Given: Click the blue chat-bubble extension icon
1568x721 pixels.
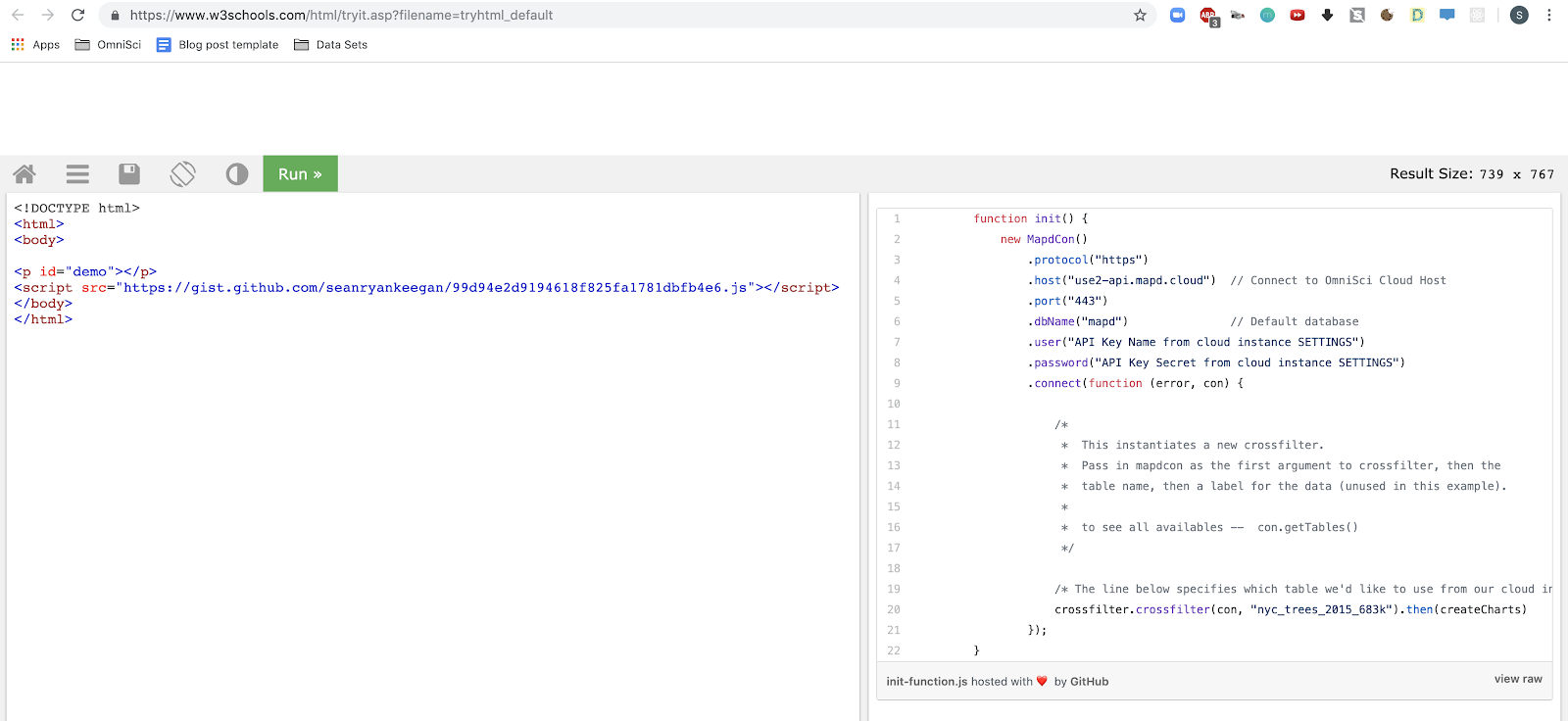Looking at the screenshot, I should pos(1446,15).
